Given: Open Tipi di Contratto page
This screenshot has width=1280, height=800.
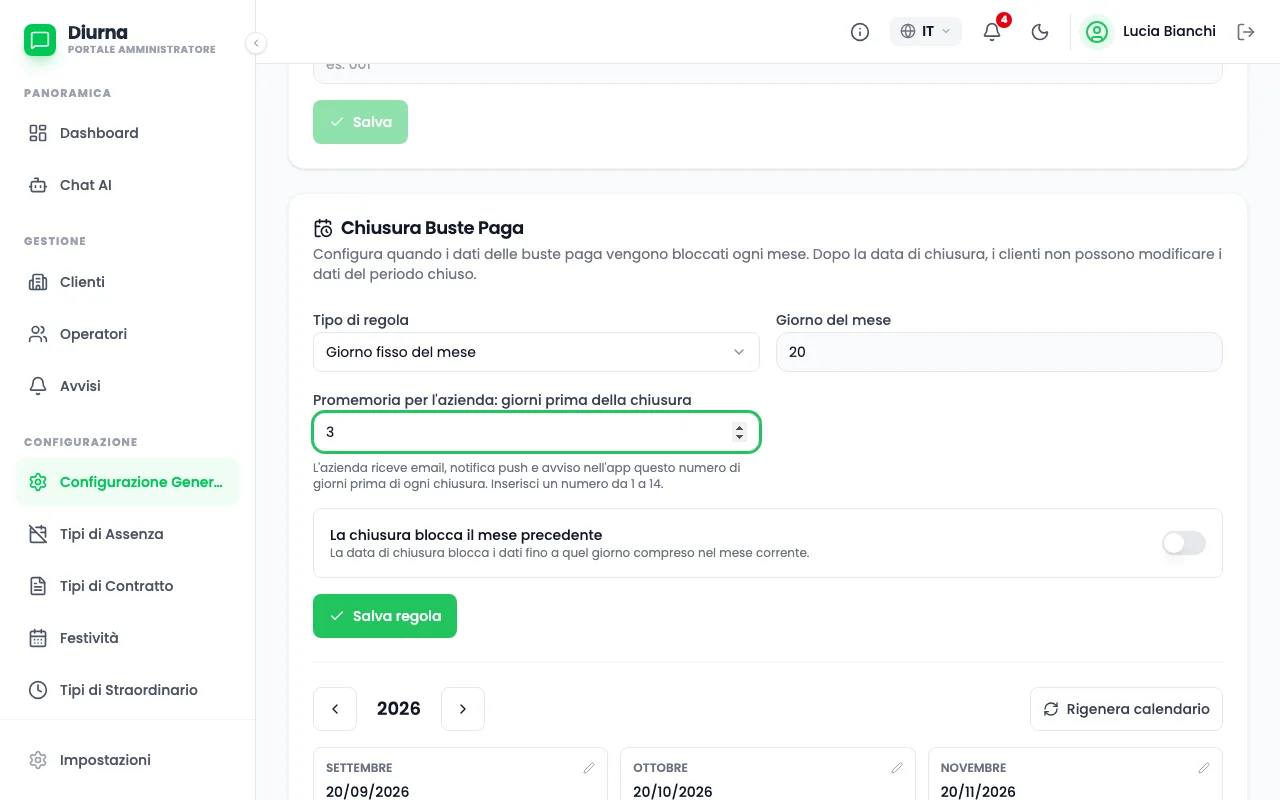Looking at the screenshot, I should click(128, 586).
